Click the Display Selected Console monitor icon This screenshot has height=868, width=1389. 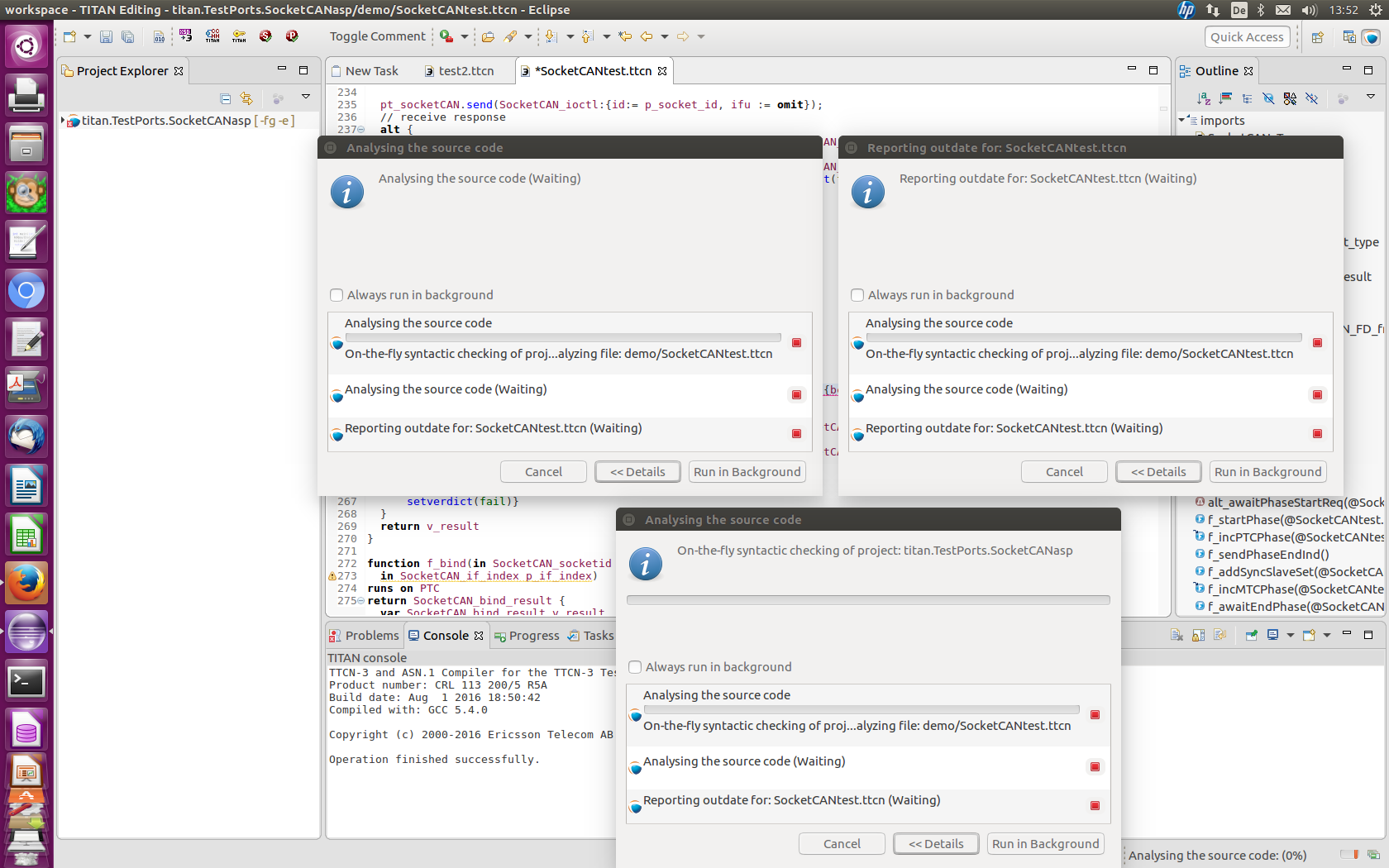click(1272, 635)
